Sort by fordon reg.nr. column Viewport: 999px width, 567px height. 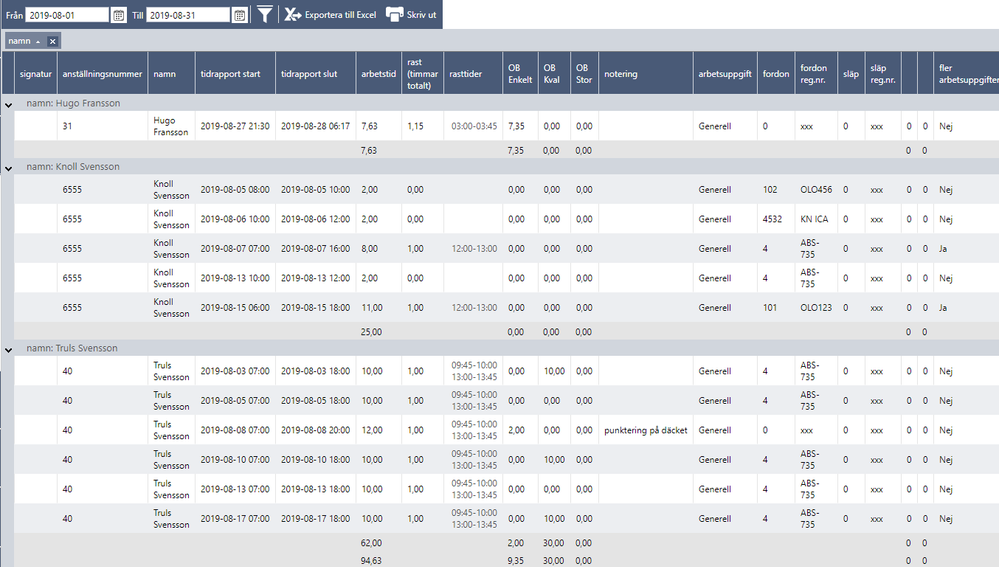(816, 73)
